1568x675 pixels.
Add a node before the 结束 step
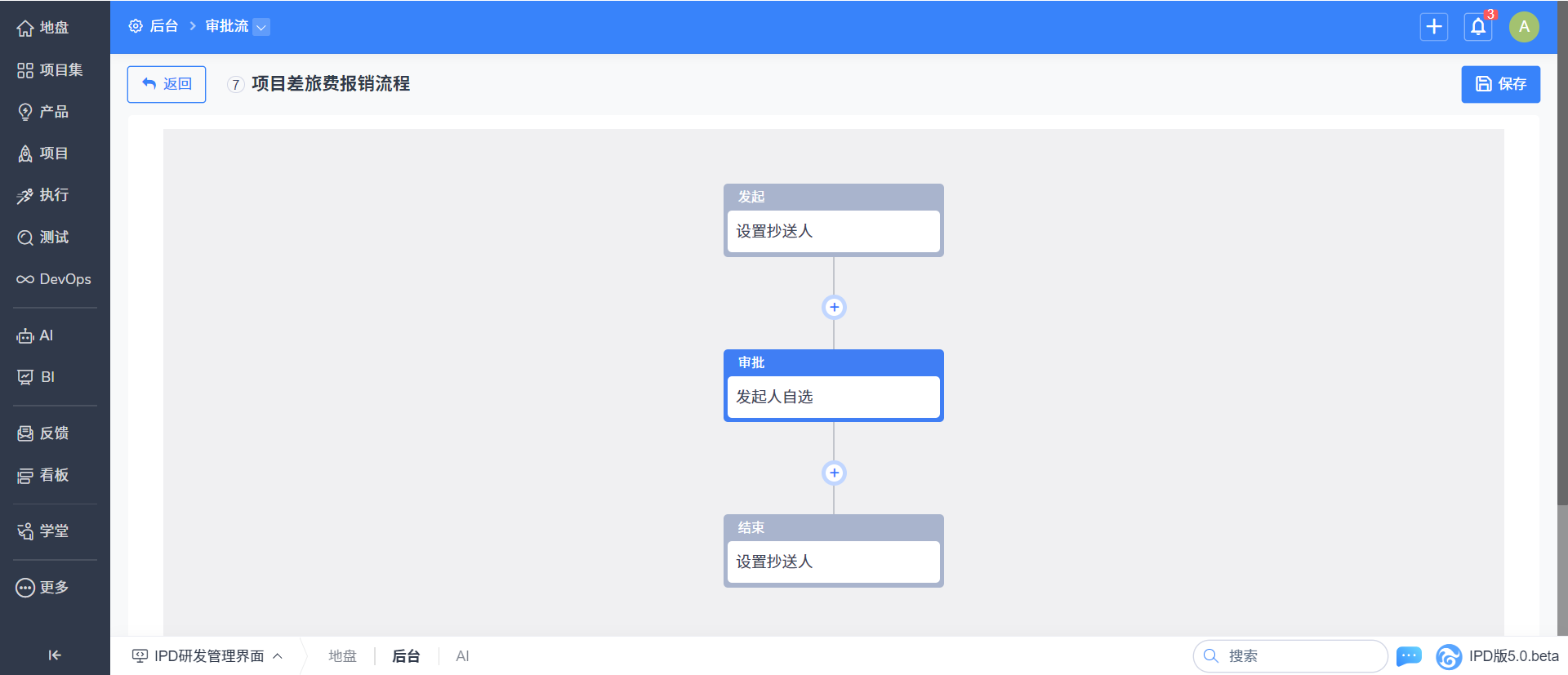coord(834,473)
